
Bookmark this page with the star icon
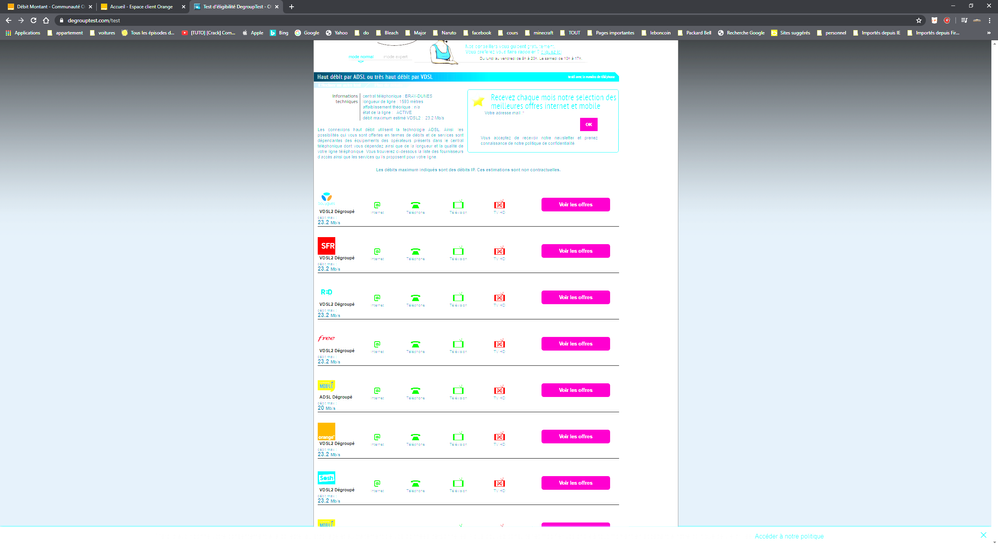coord(918,20)
